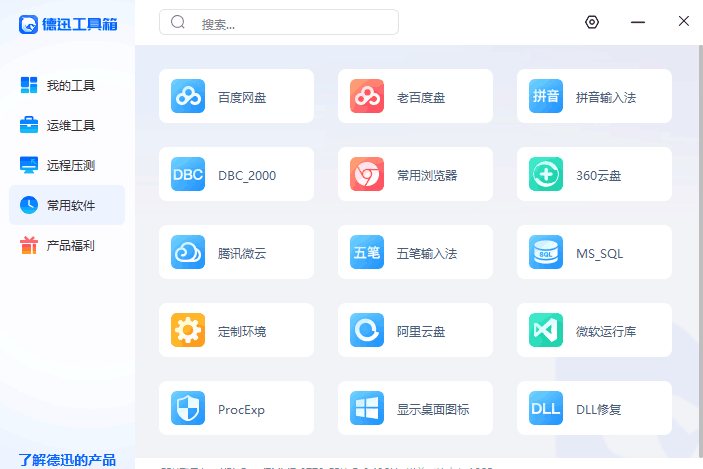Open the 360云盘 green icon
This screenshot has width=703, height=469.
point(546,175)
